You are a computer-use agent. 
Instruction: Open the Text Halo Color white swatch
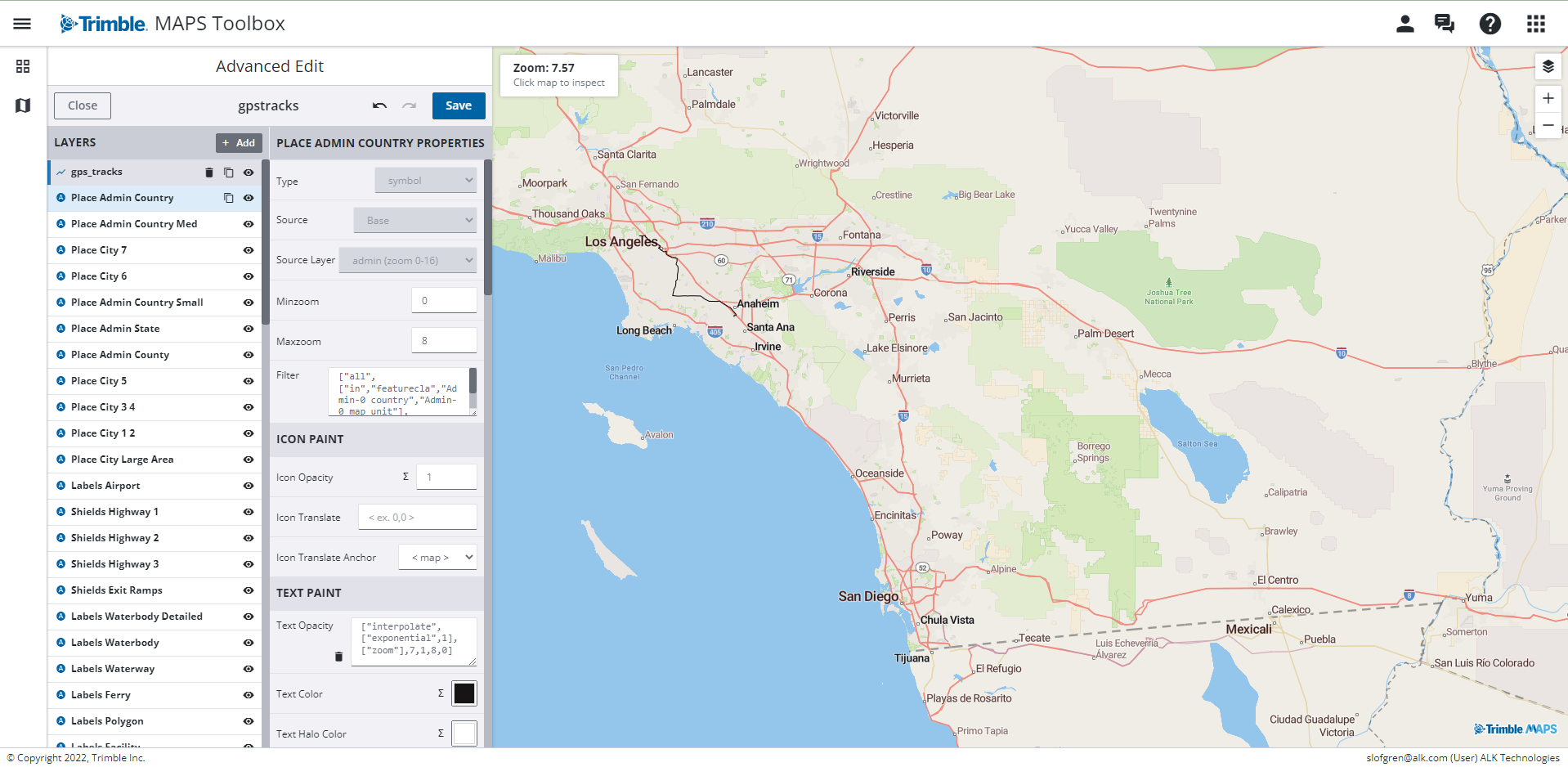click(x=464, y=733)
